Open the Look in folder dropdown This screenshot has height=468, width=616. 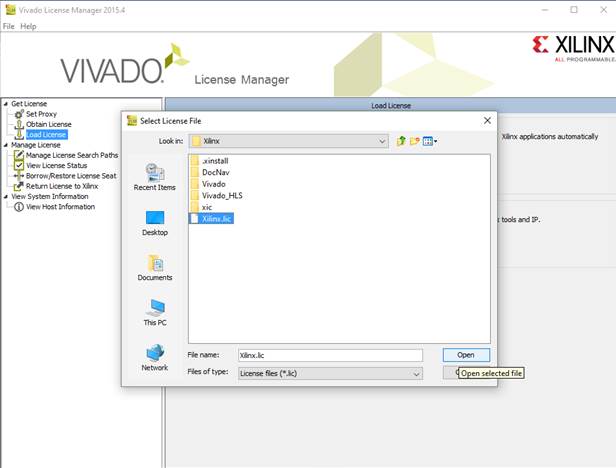[381, 141]
